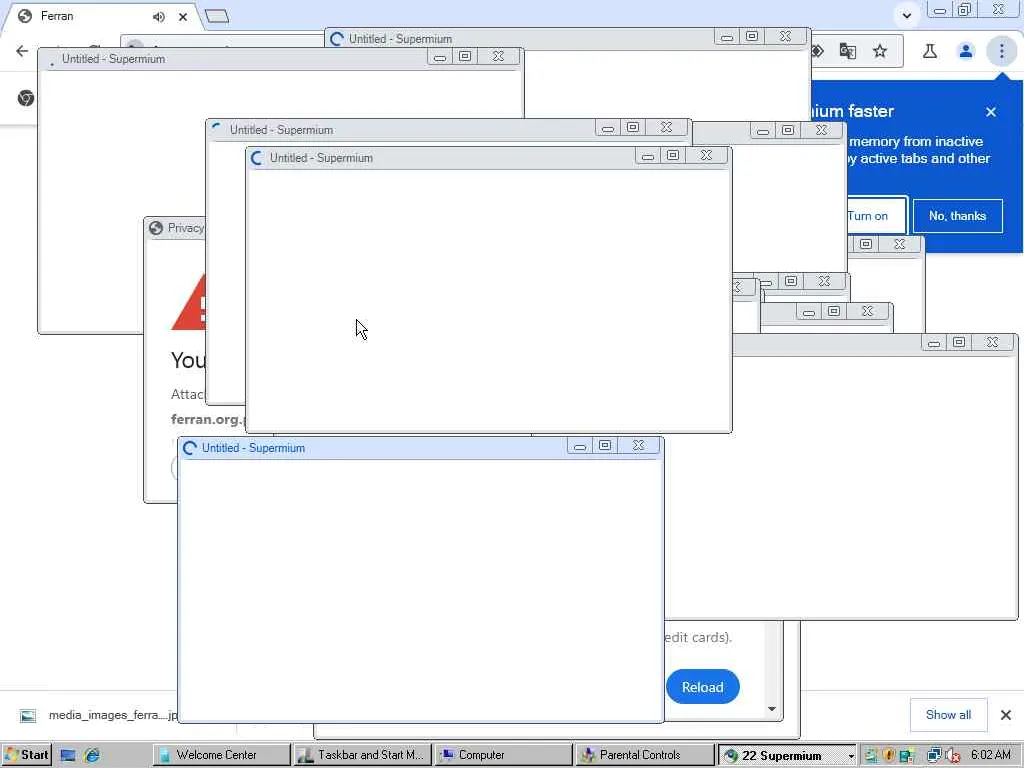The height and width of the screenshot is (768, 1024).
Task: Open the profile avatar button
Action: 966,51
